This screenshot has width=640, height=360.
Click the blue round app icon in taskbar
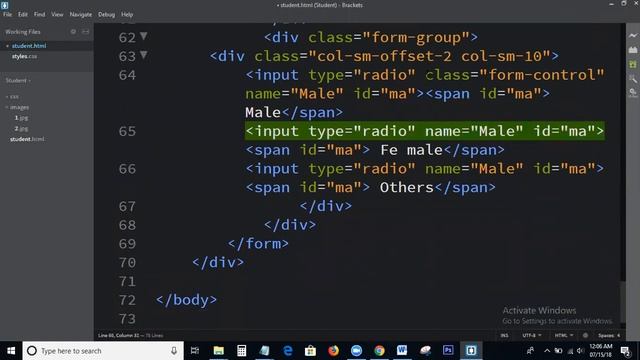(356, 351)
